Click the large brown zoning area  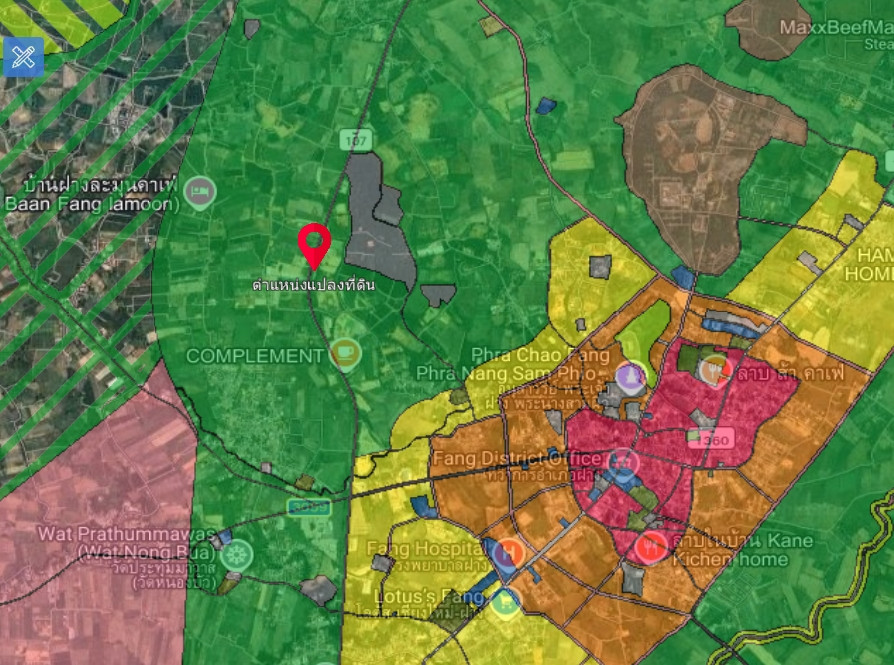coord(706,165)
